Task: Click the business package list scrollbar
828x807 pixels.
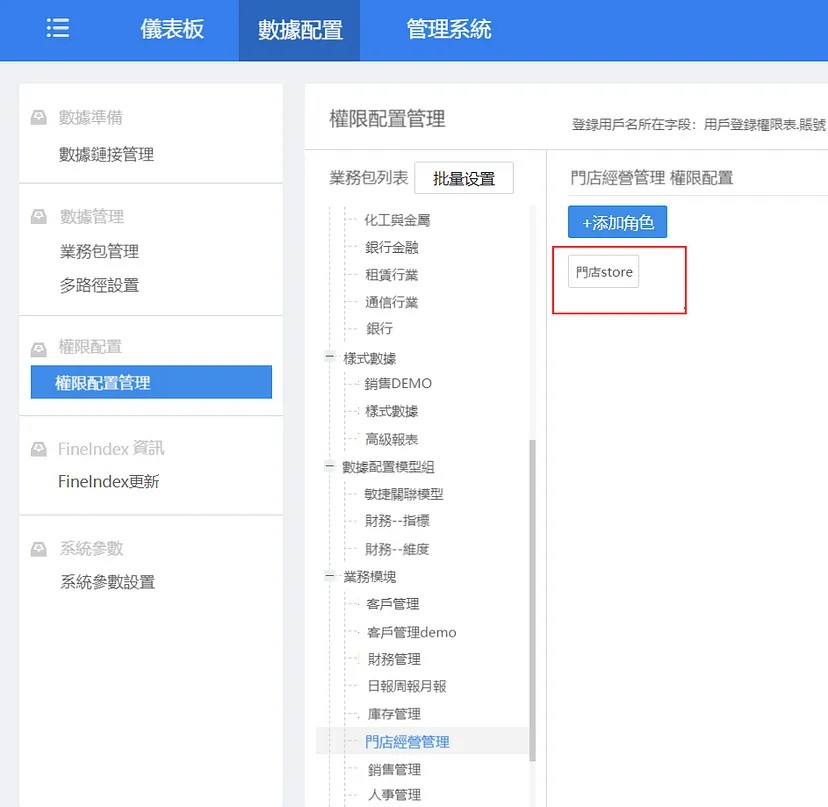Action: pyautogui.click(x=532, y=600)
